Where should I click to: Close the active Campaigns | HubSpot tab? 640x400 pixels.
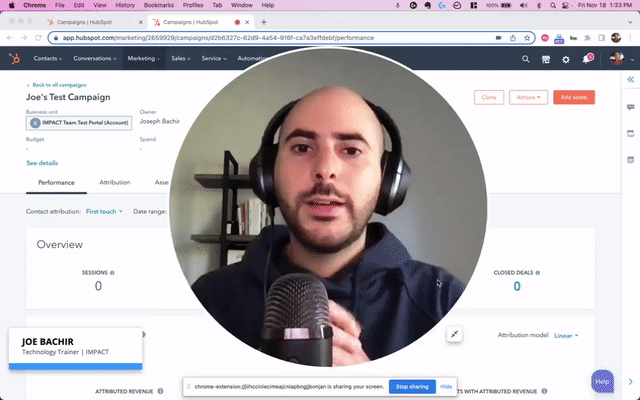click(x=247, y=22)
